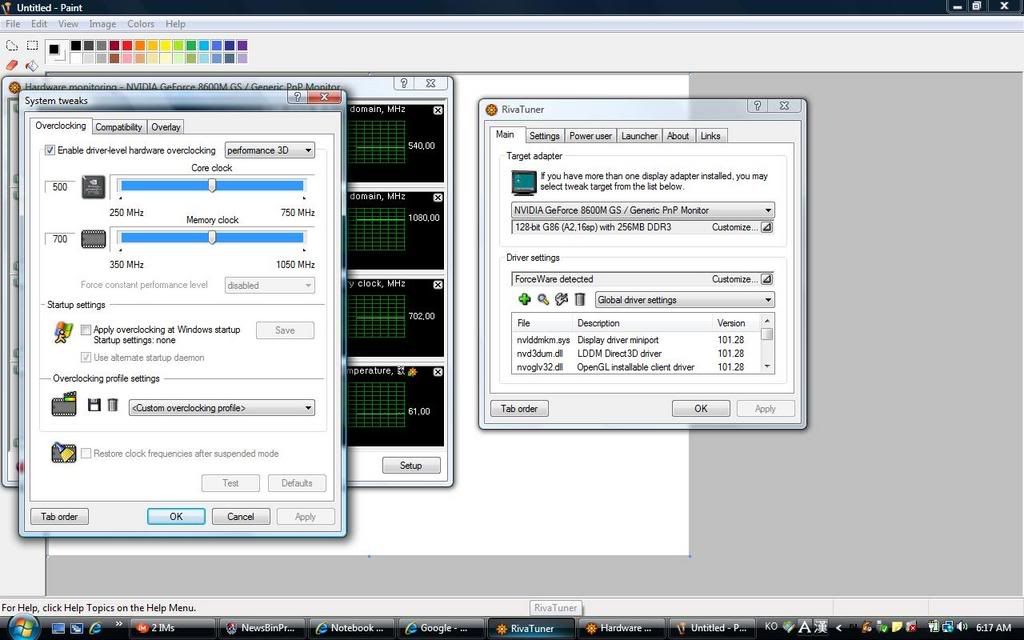Save overclocking profile with the floppy icon
This screenshot has width=1024, height=640.
(94, 405)
